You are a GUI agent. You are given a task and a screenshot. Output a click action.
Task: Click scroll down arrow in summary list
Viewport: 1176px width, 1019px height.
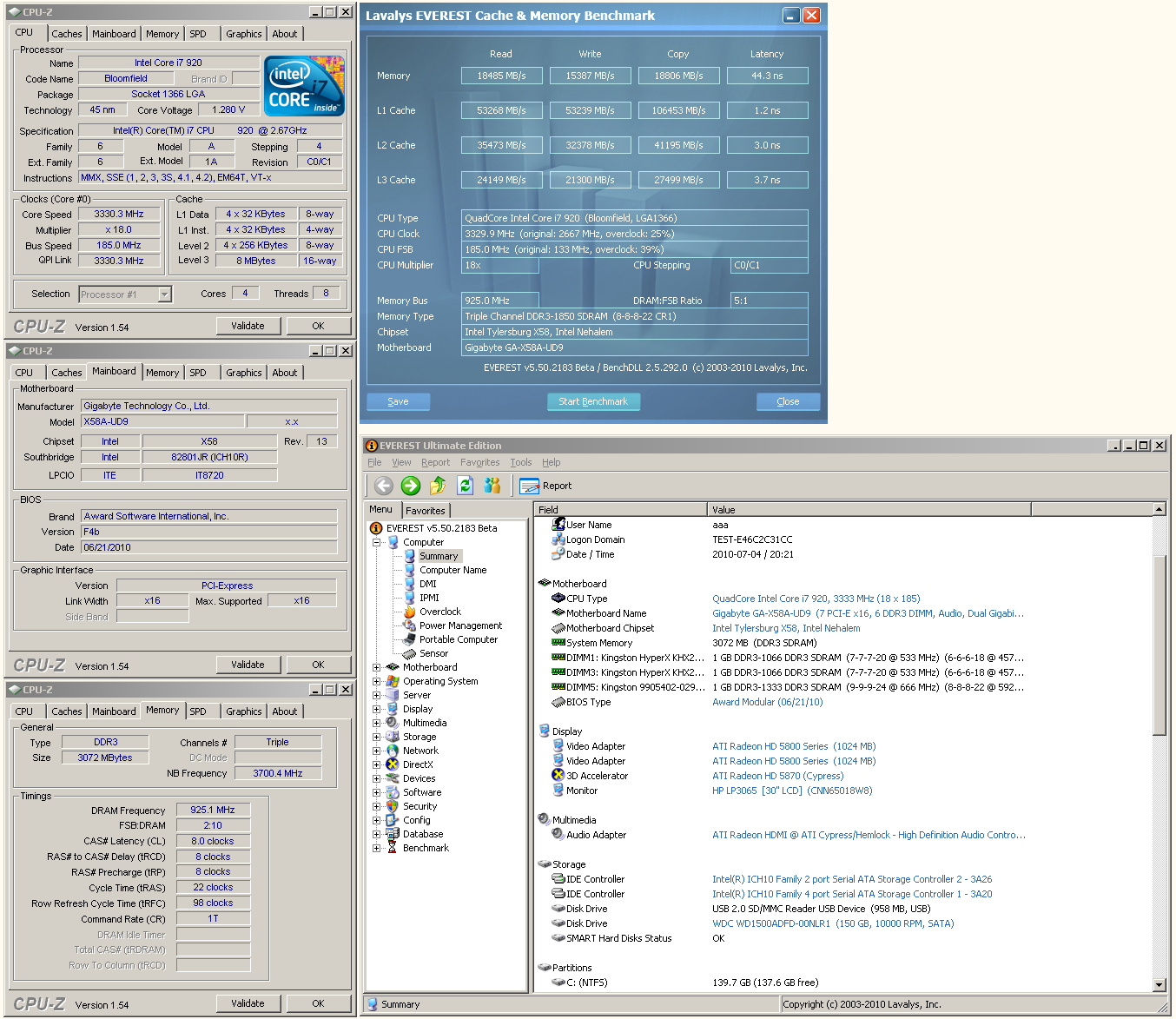1159,985
